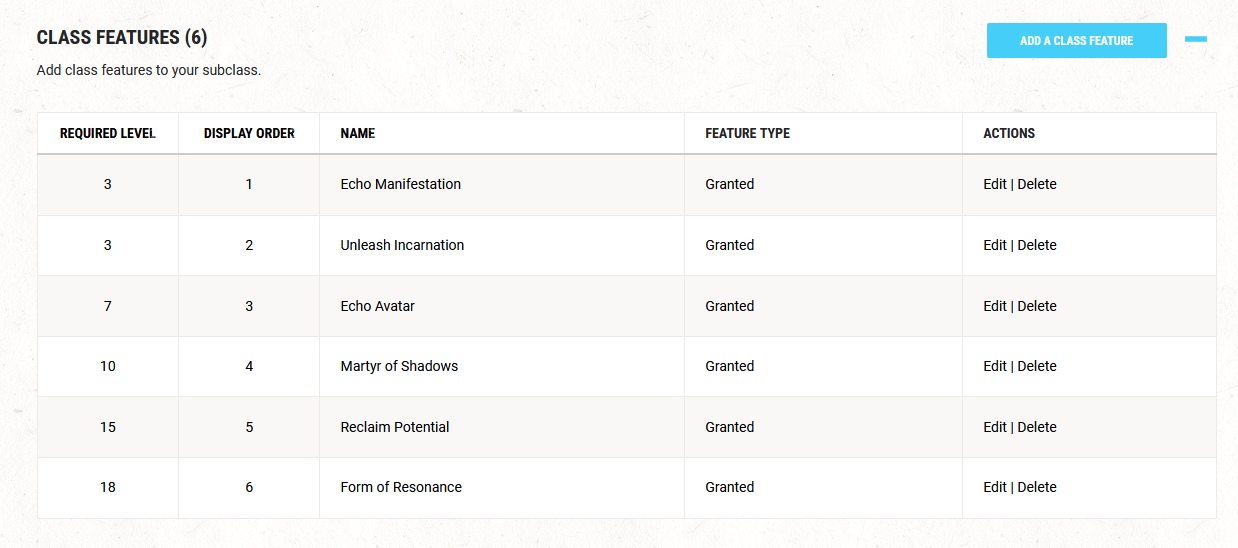Click the Add a Class Feature button
Viewport: 1238px width, 548px height.
pos(1076,41)
